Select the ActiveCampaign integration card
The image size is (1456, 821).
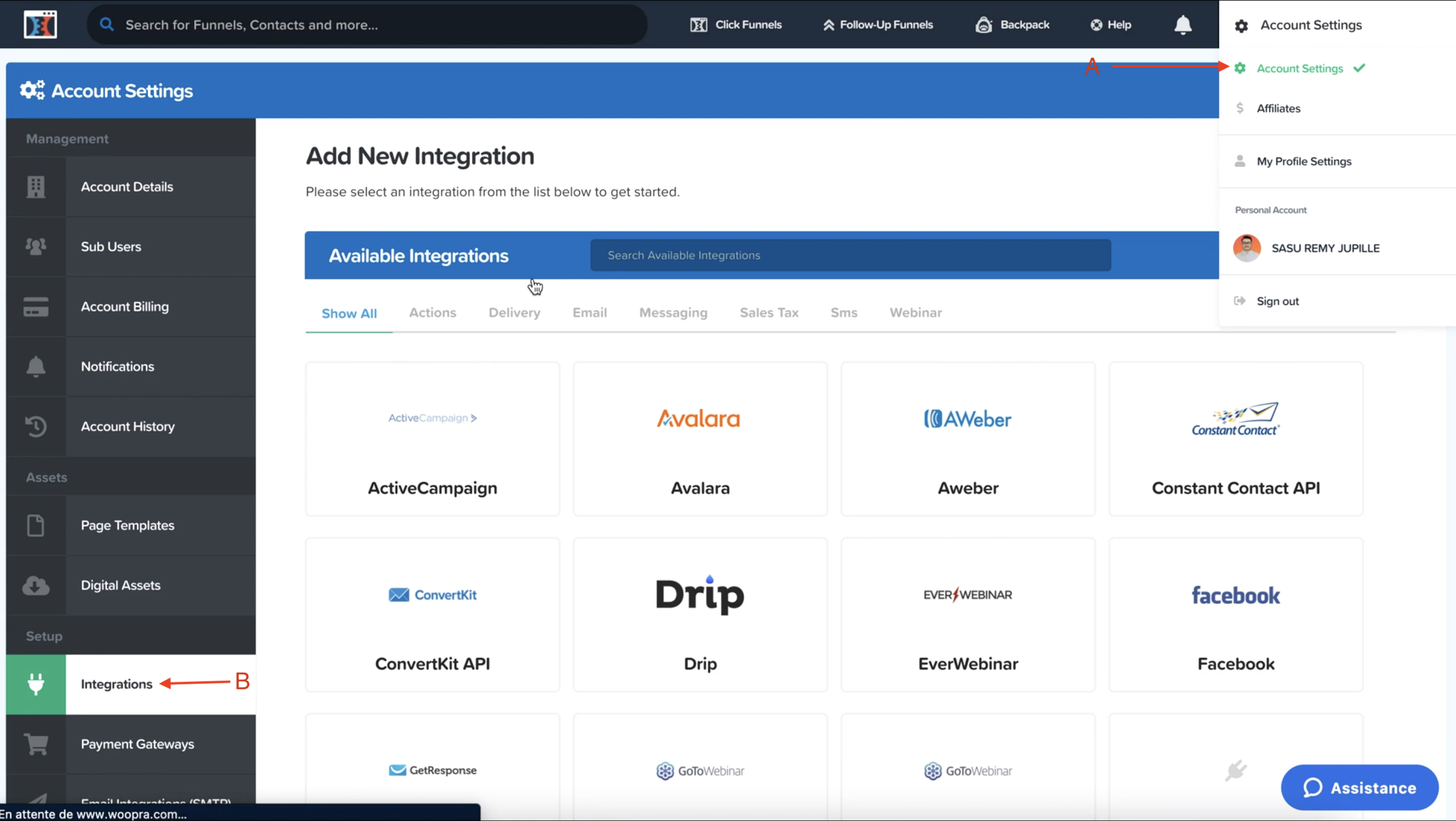click(x=432, y=439)
